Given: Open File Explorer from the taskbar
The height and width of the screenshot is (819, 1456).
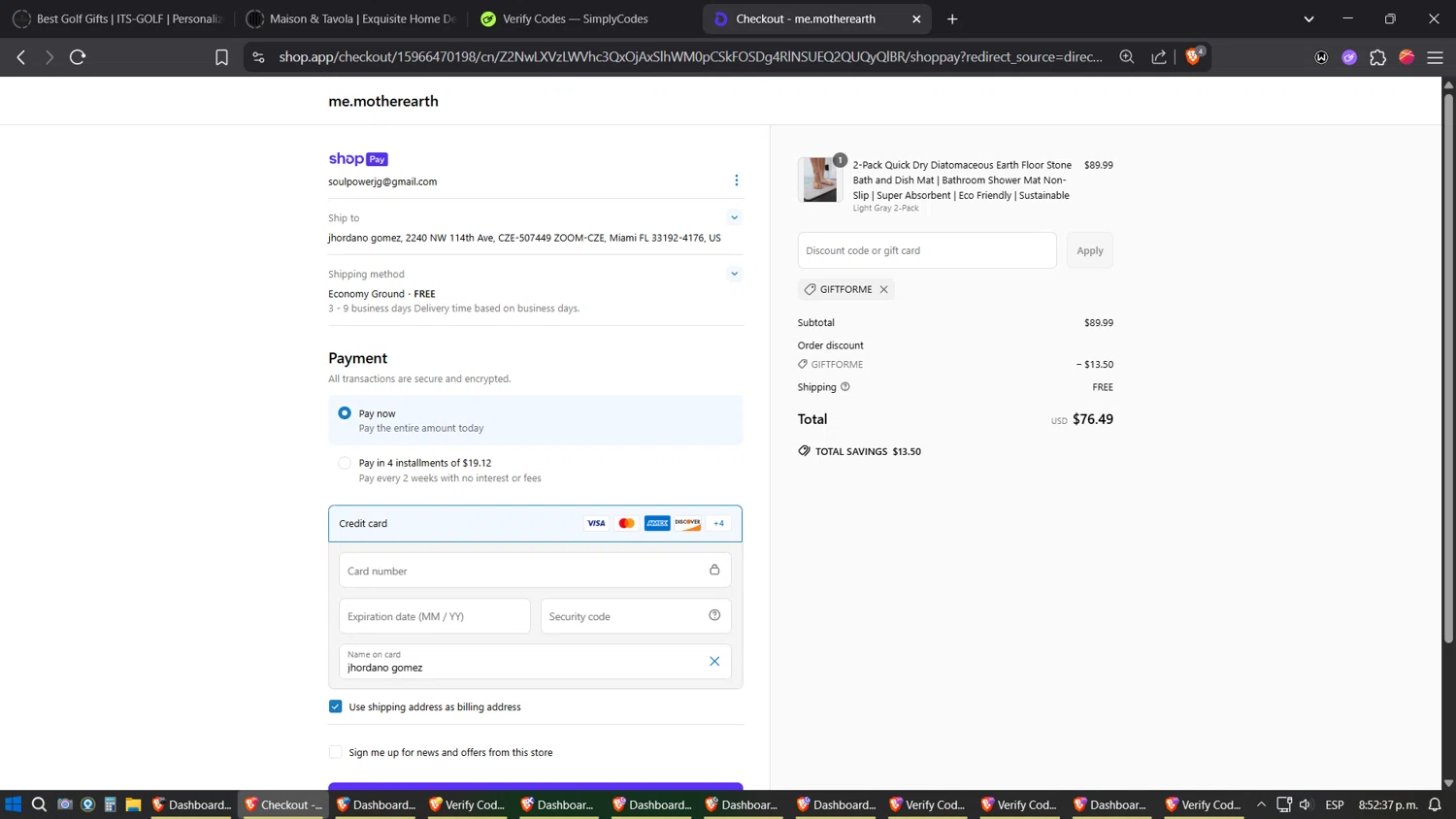Looking at the screenshot, I should coord(133,804).
